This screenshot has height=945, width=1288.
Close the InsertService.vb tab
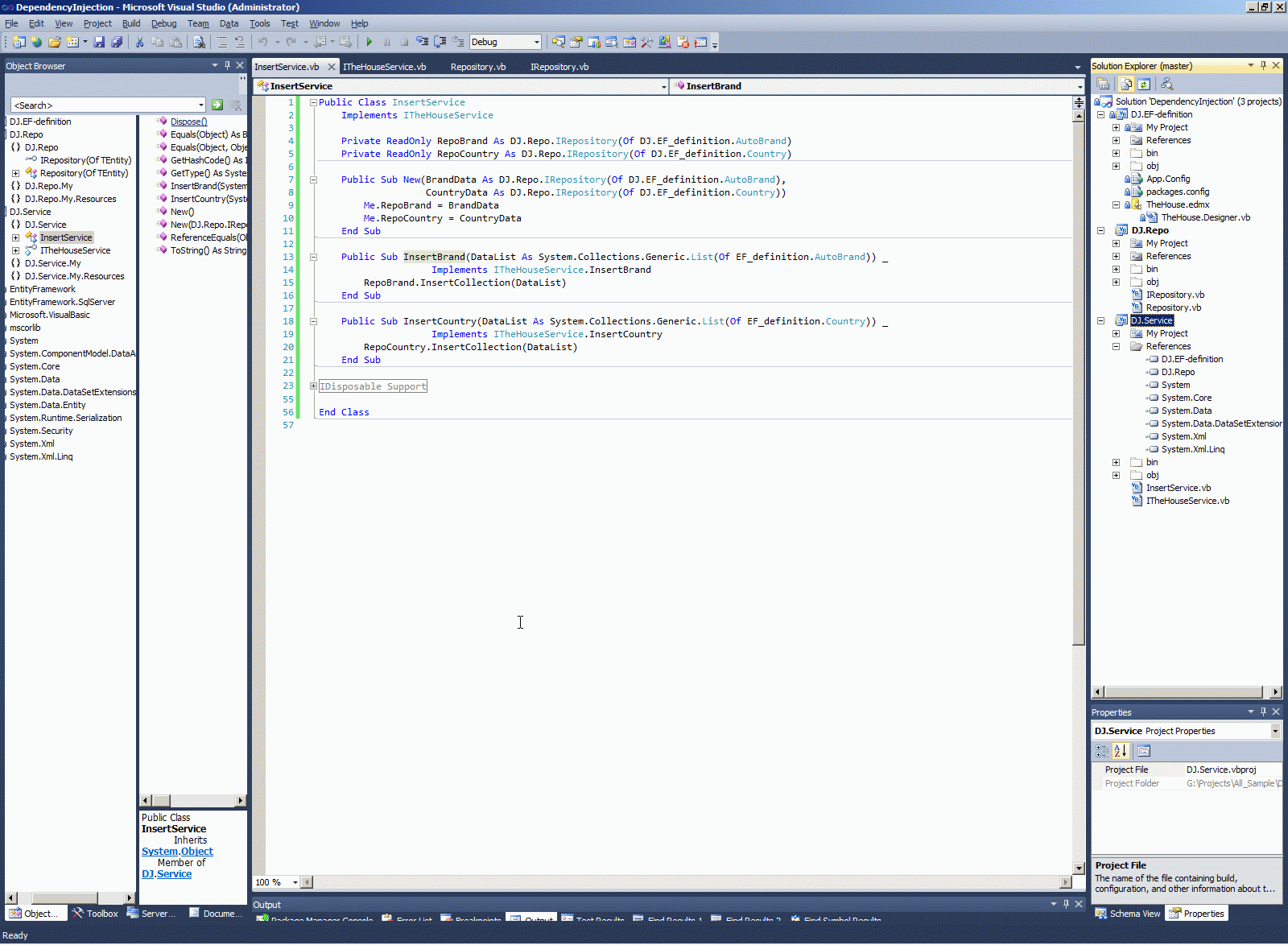coord(331,67)
